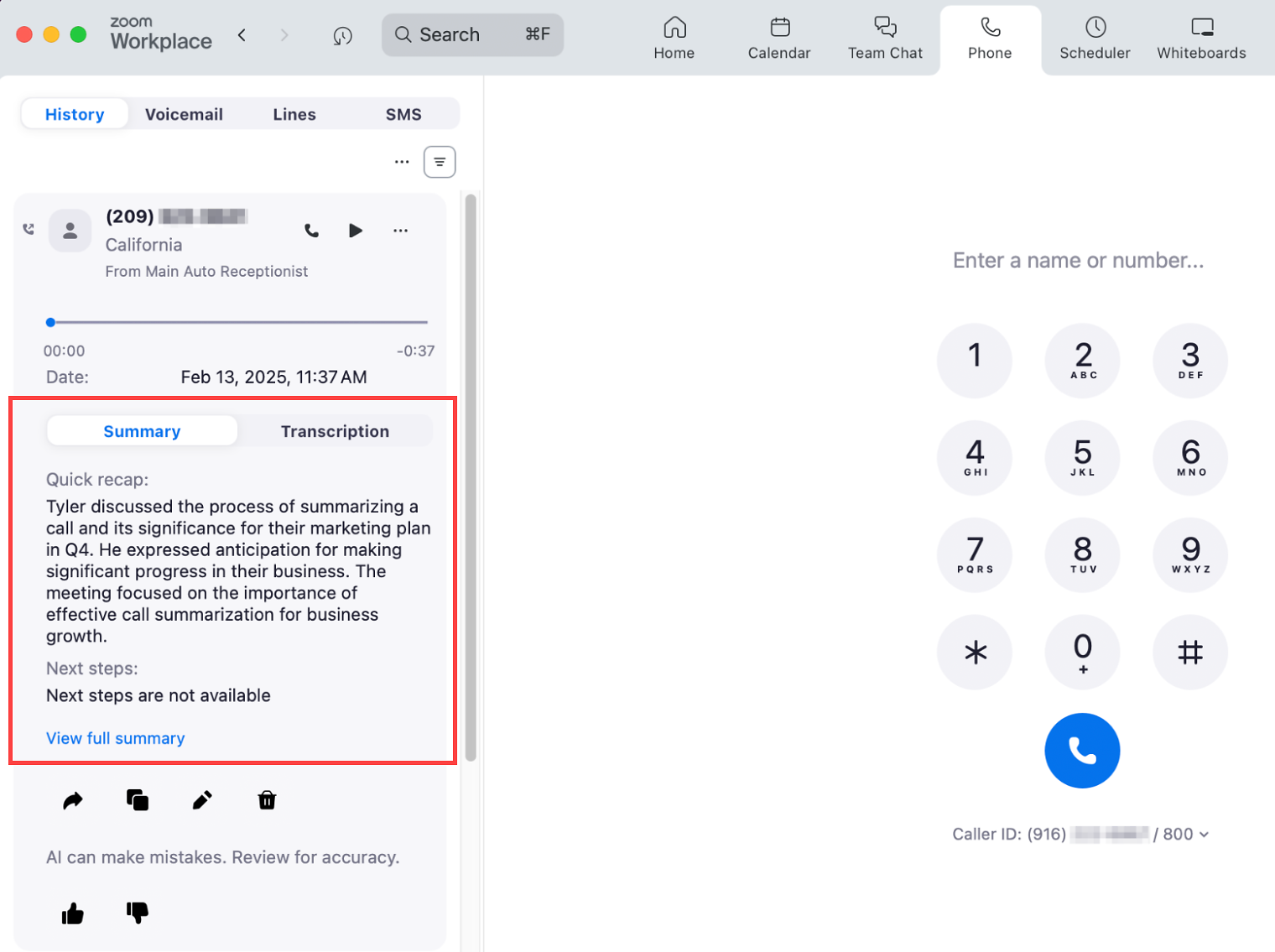The width and height of the screenshot is (1275, 952).
Task: Click the 'Next steps are not available' text
Action: point(159,695)
